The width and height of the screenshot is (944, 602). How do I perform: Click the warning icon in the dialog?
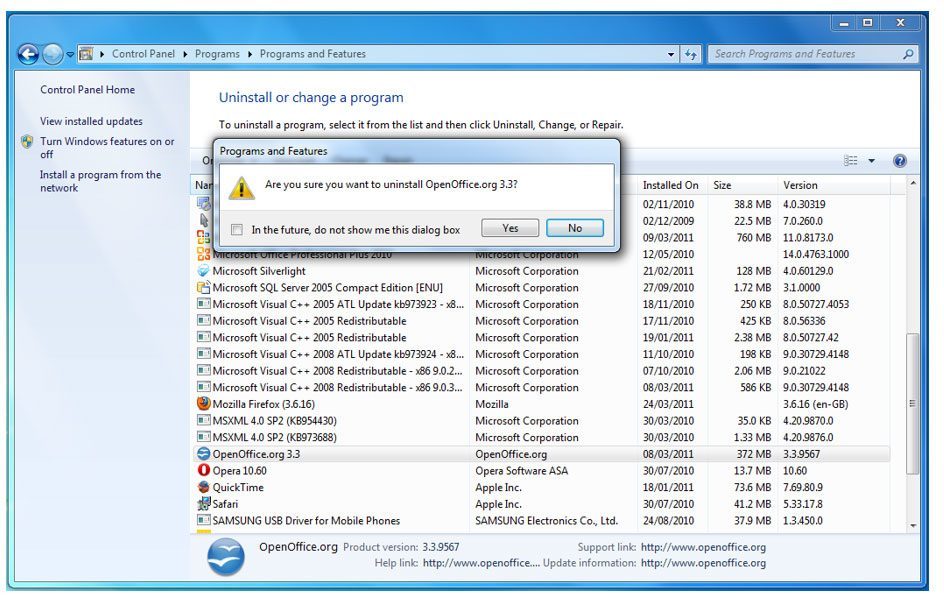coord(241,188)
